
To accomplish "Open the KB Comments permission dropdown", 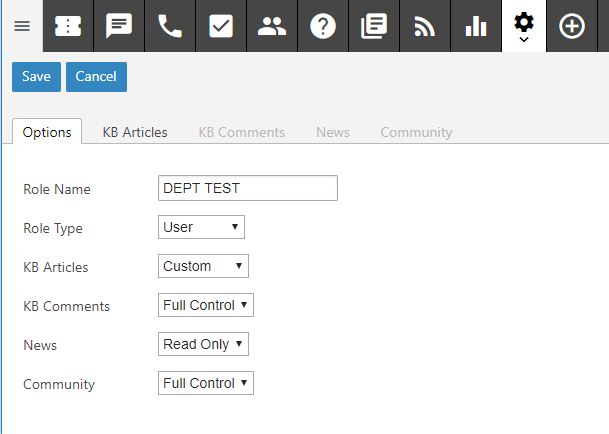I will (206, 305).
